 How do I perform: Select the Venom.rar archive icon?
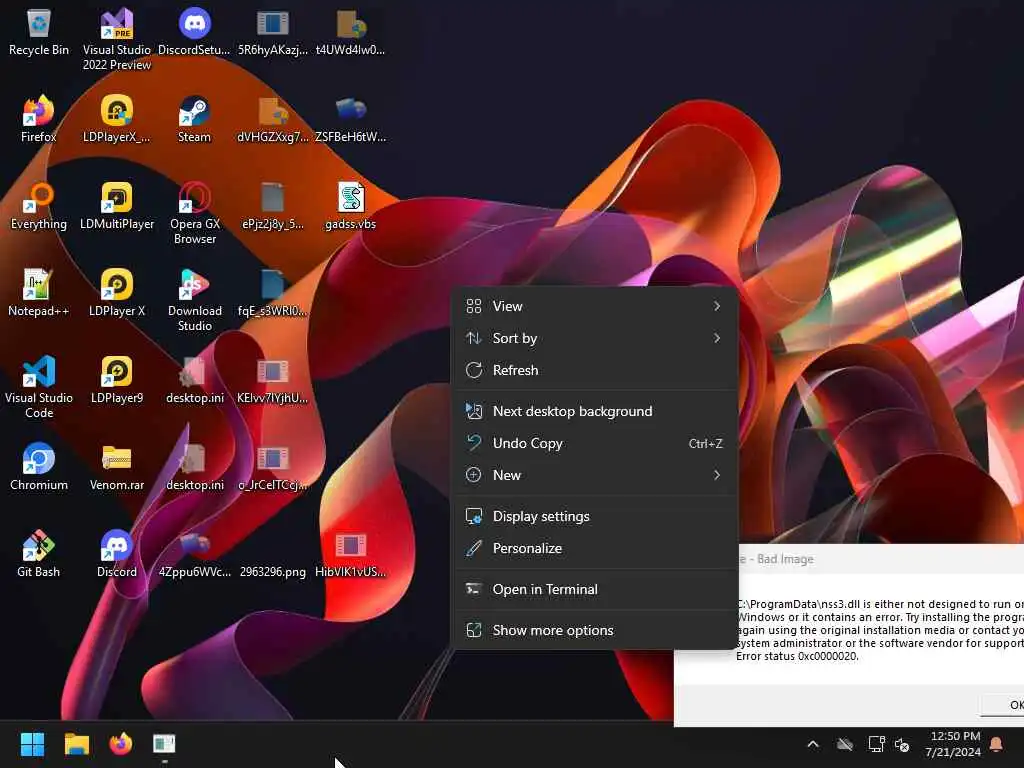click(117, 467)
